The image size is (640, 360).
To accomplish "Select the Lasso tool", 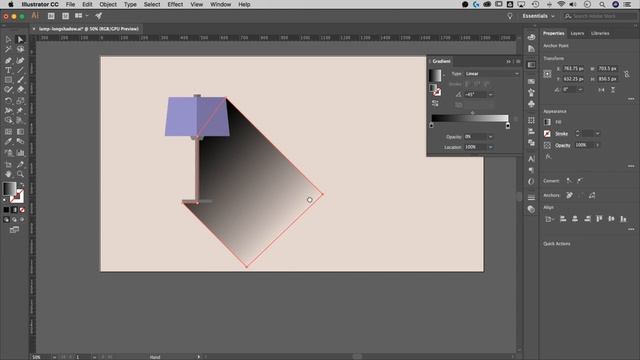I will (20, 49).
